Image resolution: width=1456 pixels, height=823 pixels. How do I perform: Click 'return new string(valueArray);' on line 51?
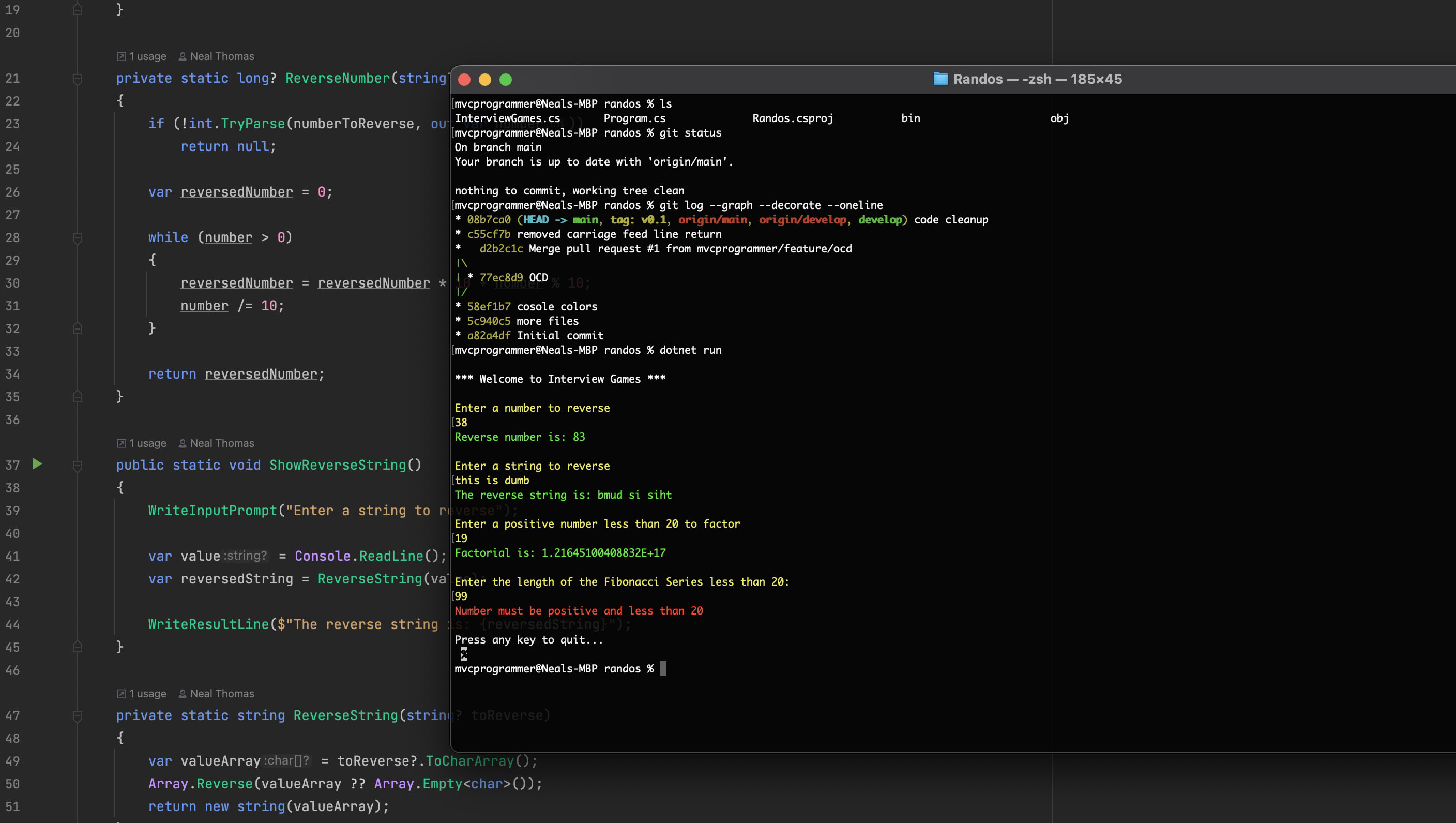tap(269, 806)
